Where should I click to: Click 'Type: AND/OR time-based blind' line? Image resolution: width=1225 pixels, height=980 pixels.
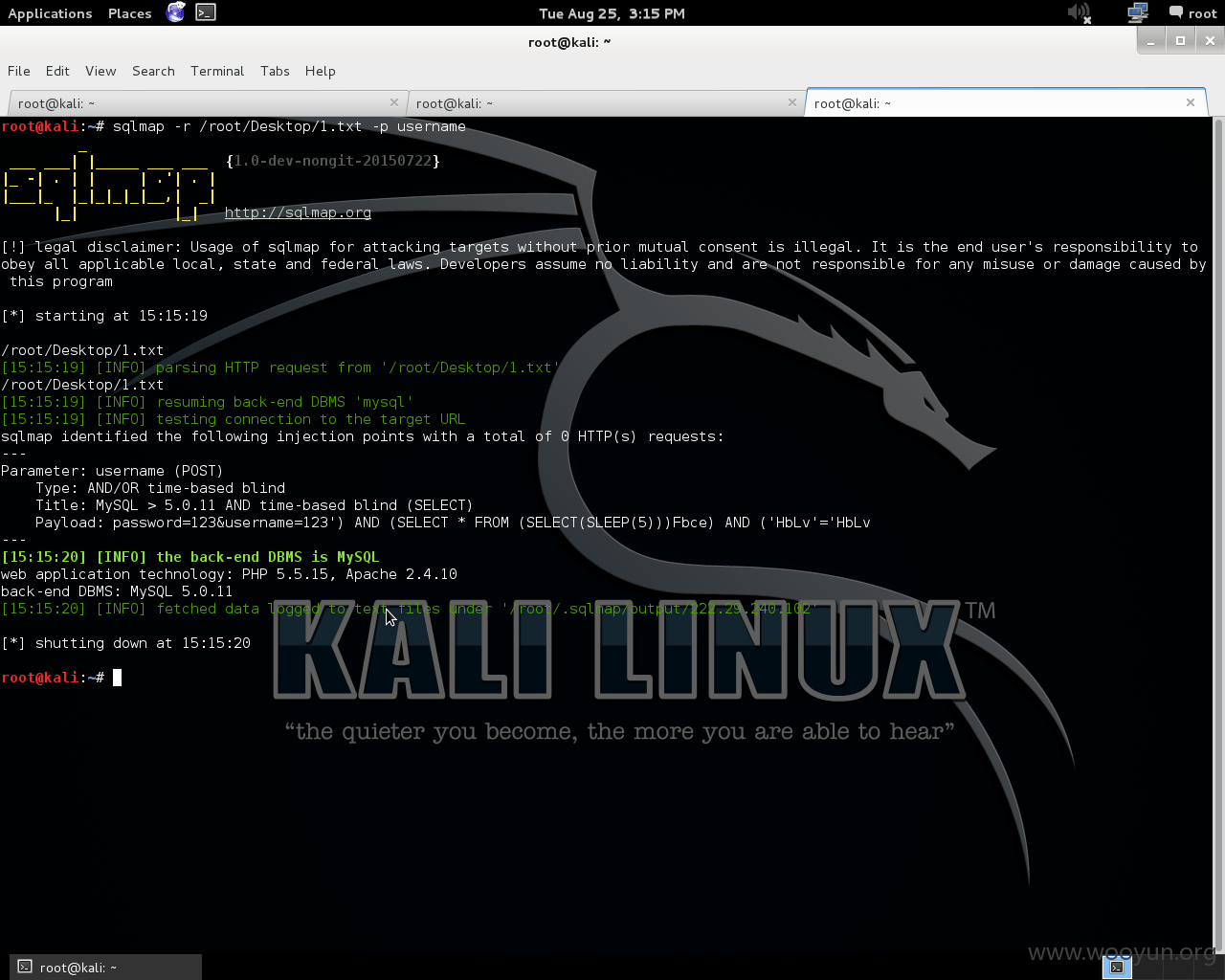coord(160,488)
